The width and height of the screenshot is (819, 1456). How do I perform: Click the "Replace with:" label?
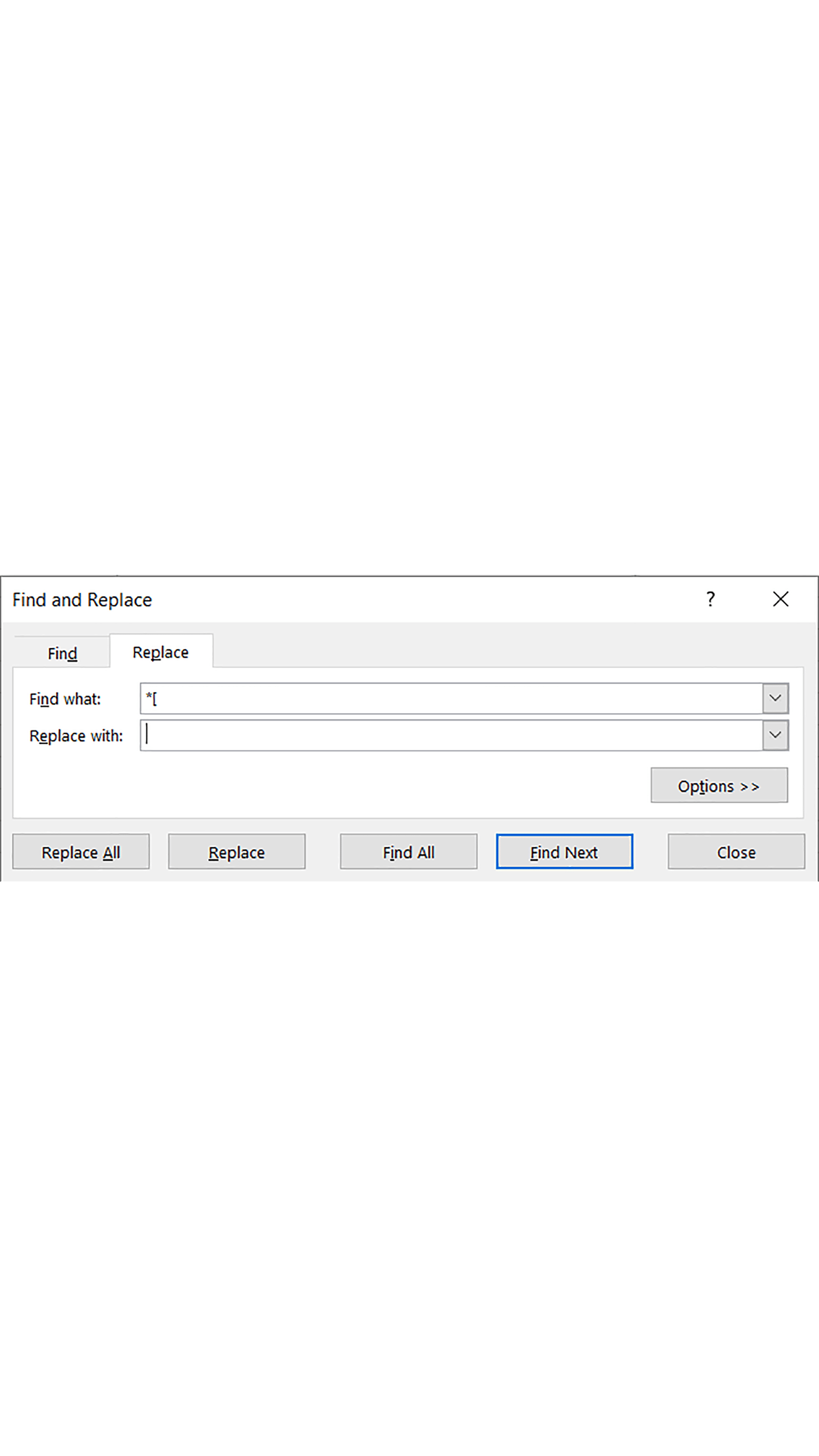pos(76,736)
